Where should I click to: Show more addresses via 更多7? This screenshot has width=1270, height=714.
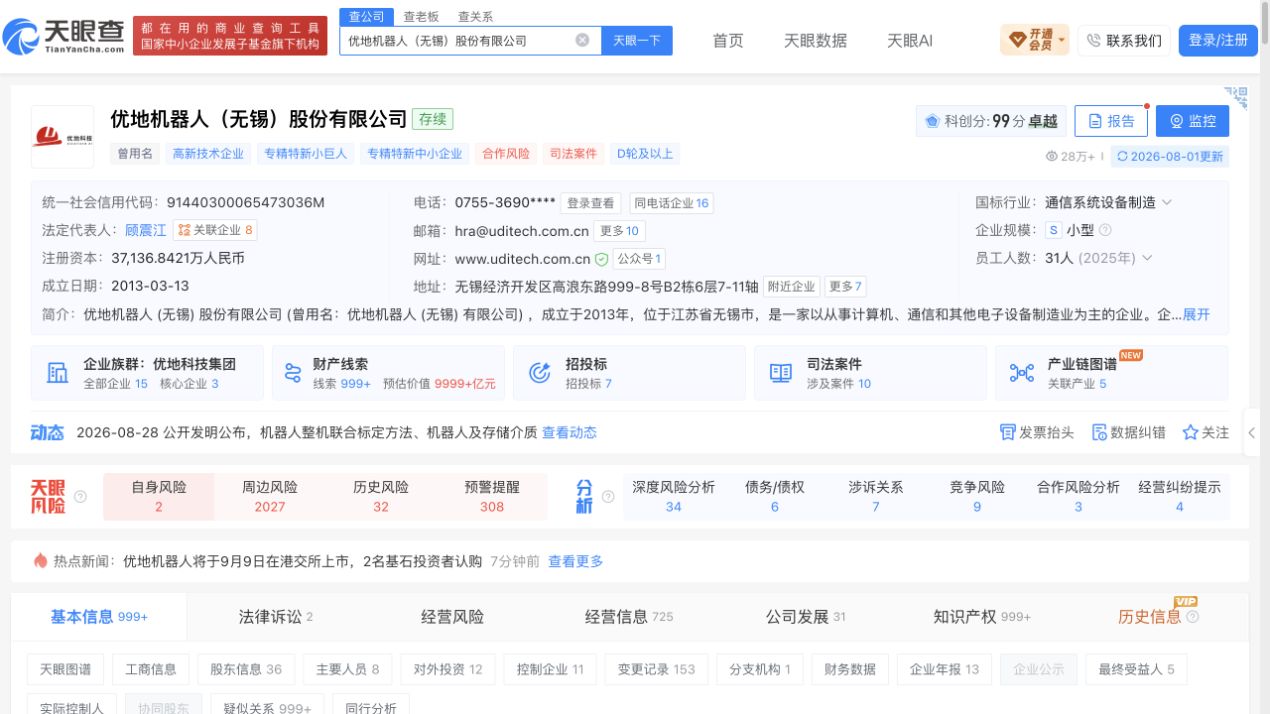[846, 287]
